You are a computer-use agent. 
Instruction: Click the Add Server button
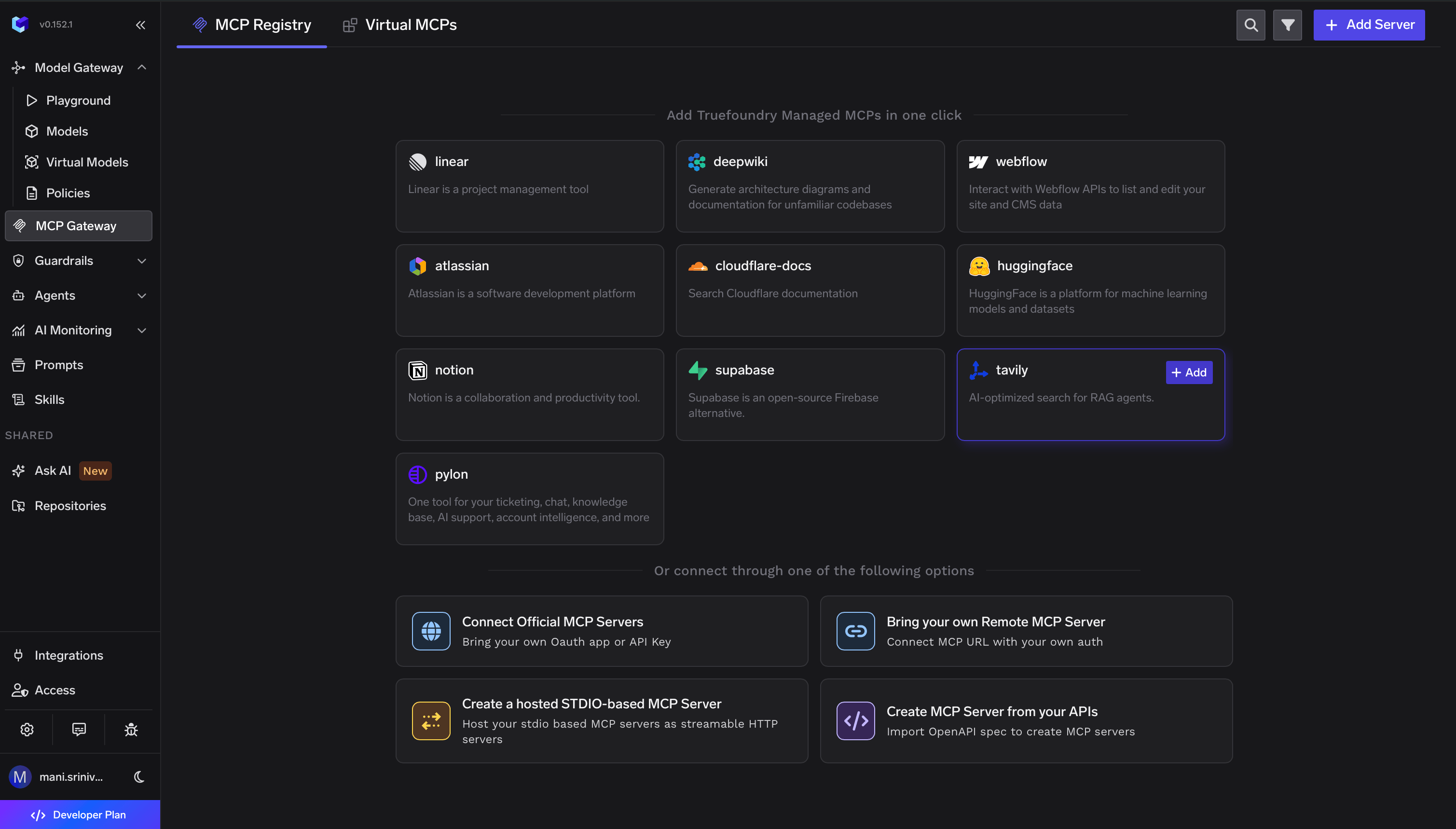coord(1369,25)
